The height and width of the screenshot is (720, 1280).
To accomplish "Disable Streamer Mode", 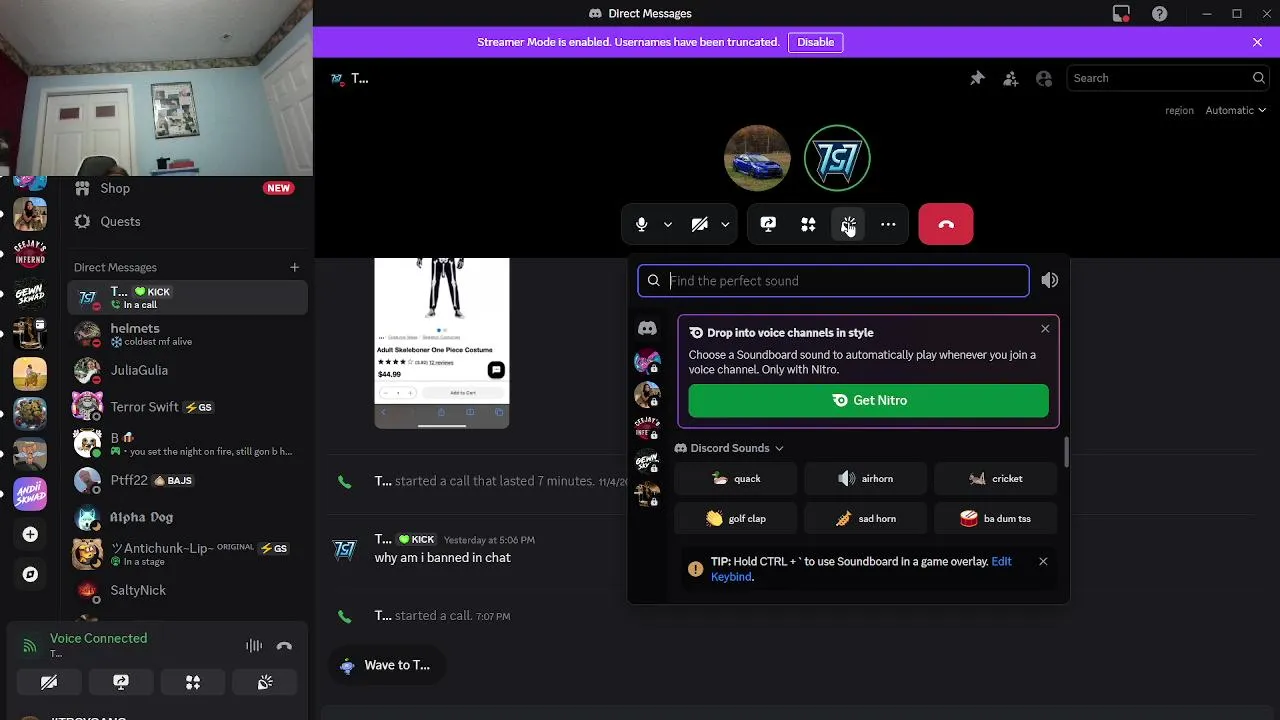I will tap(815, 42).
